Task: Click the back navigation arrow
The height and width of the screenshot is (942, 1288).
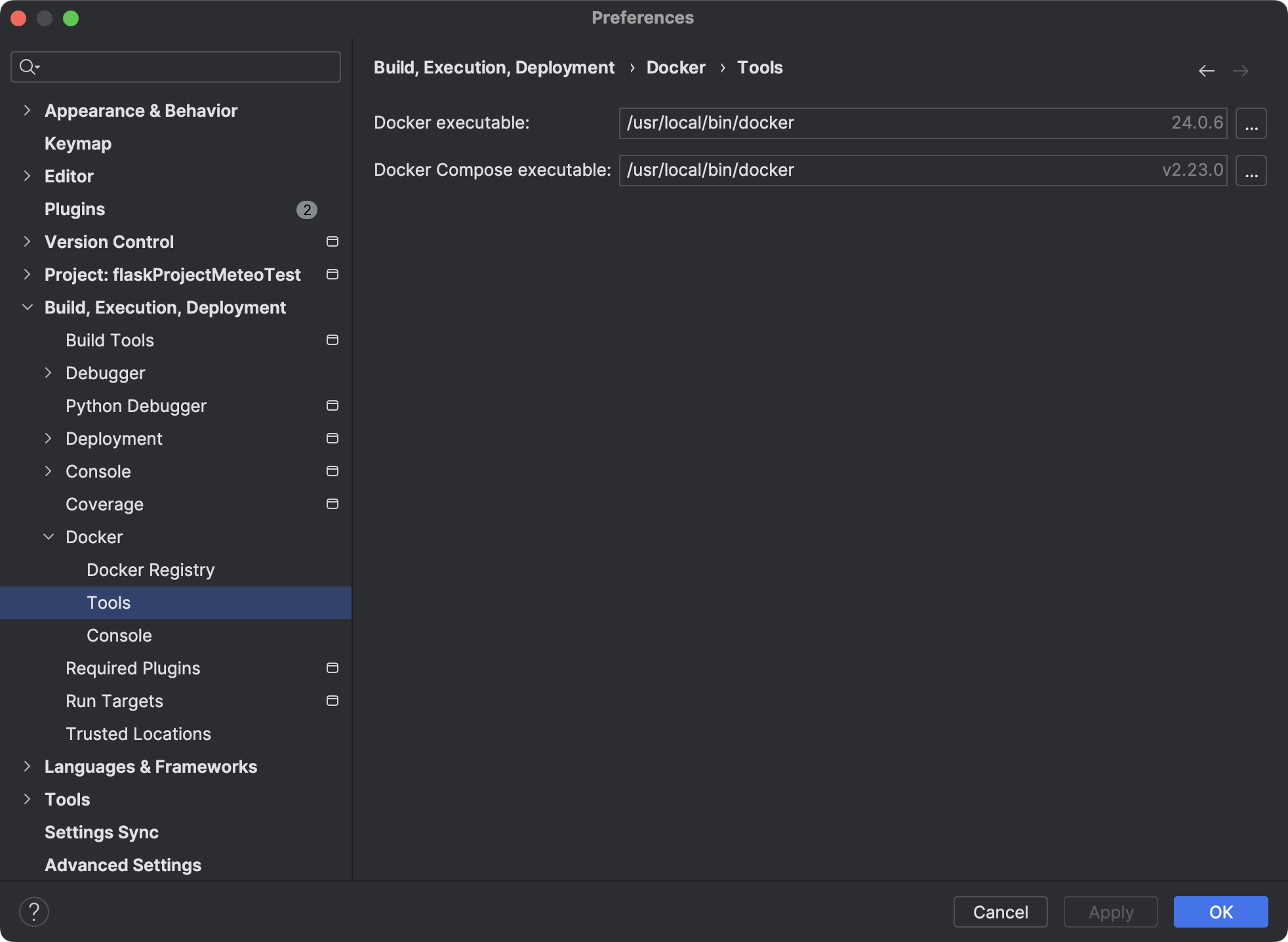Action: [1206, 70]
